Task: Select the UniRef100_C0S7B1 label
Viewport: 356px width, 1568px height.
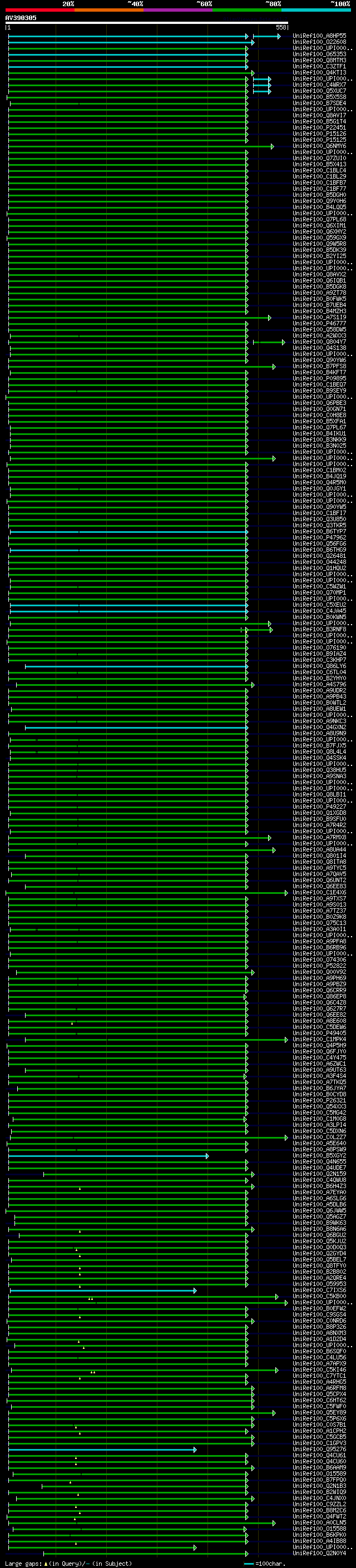Action: tap(319, 1424)
